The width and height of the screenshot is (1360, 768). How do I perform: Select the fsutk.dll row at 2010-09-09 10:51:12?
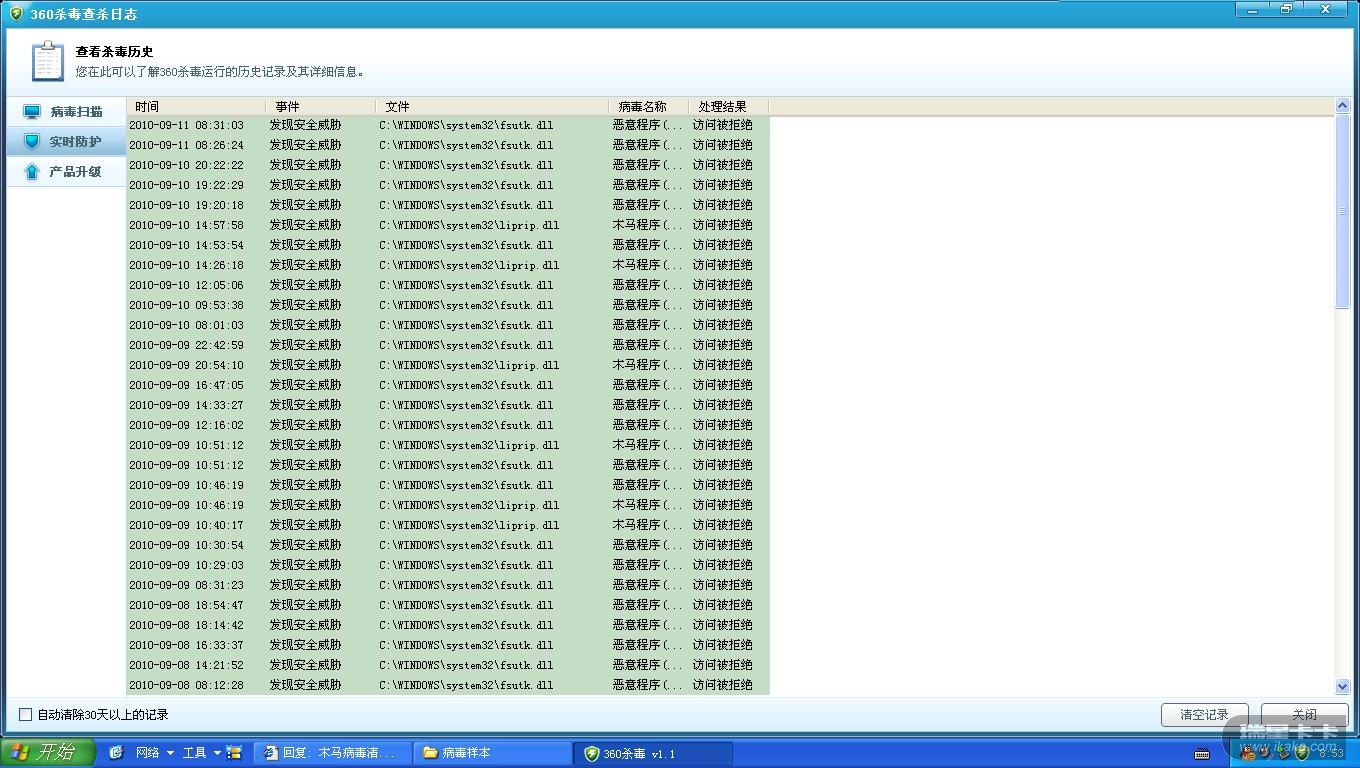click(x=448, y=465)
